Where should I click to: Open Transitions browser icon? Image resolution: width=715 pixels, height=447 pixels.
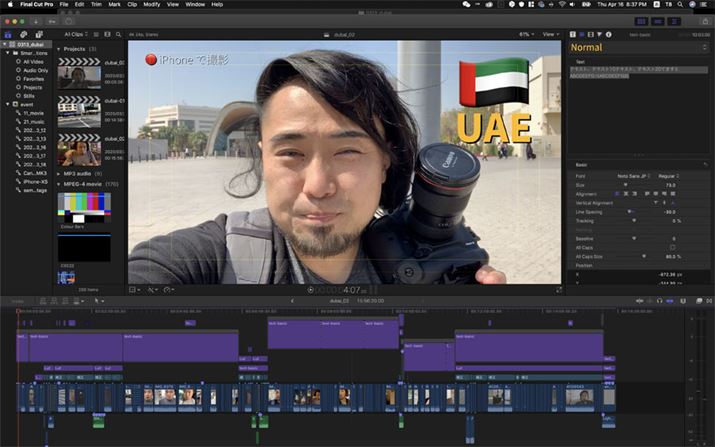(709, 301)
